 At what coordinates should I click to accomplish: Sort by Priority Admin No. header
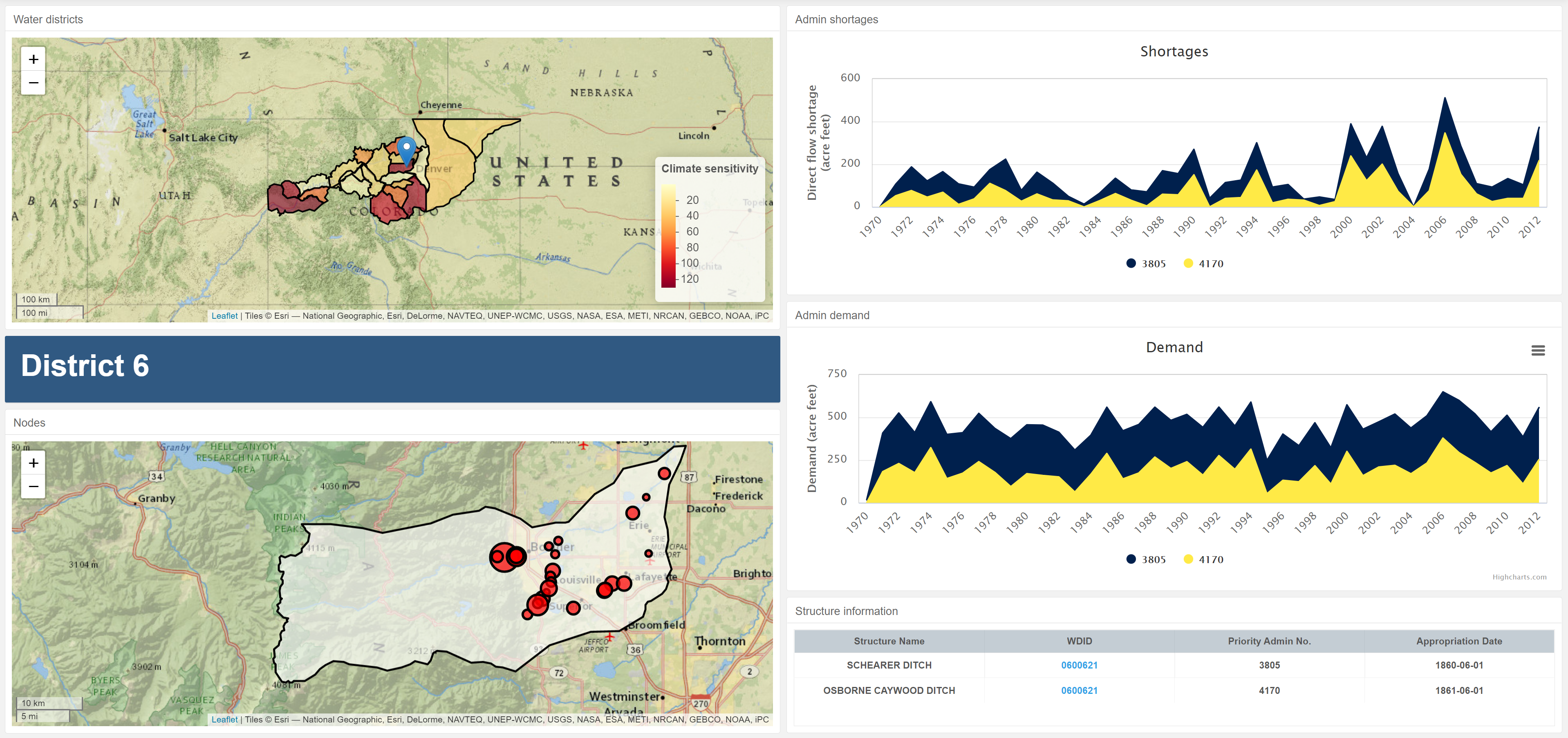tap(1269, 641)
